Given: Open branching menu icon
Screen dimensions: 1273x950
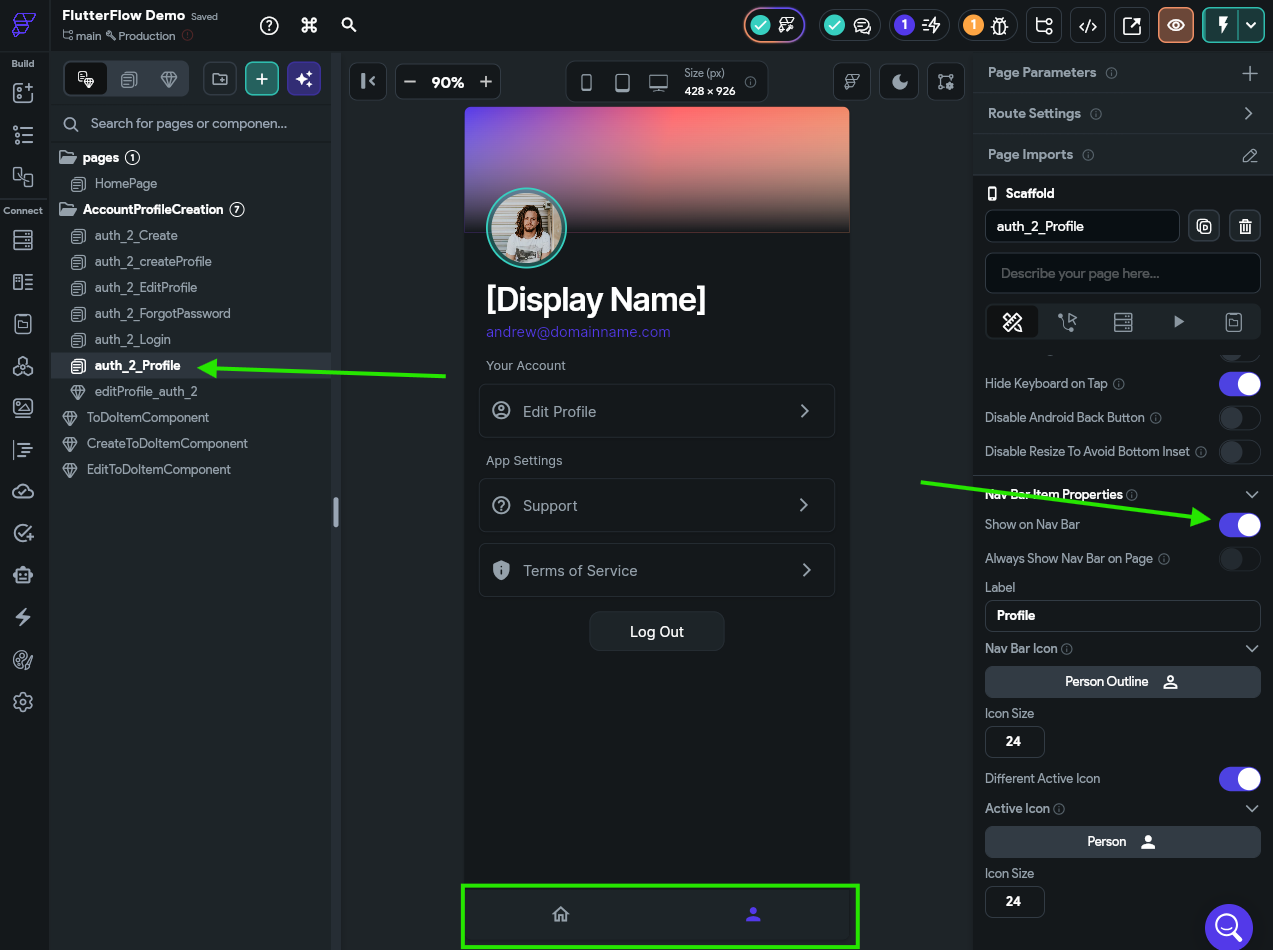Looking at the screenshot, I should pos(1044,26).
